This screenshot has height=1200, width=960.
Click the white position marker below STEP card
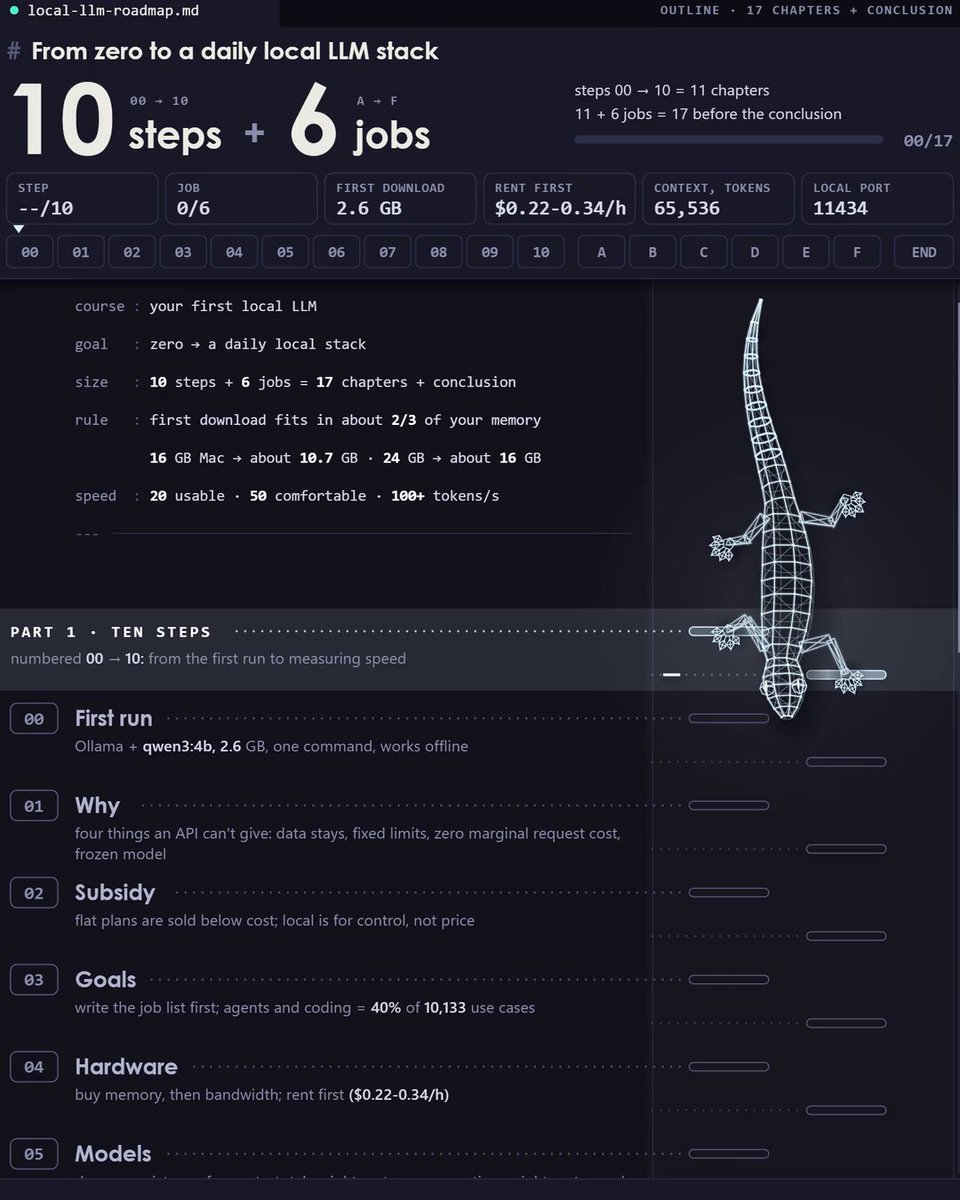[x=18, y=229]
